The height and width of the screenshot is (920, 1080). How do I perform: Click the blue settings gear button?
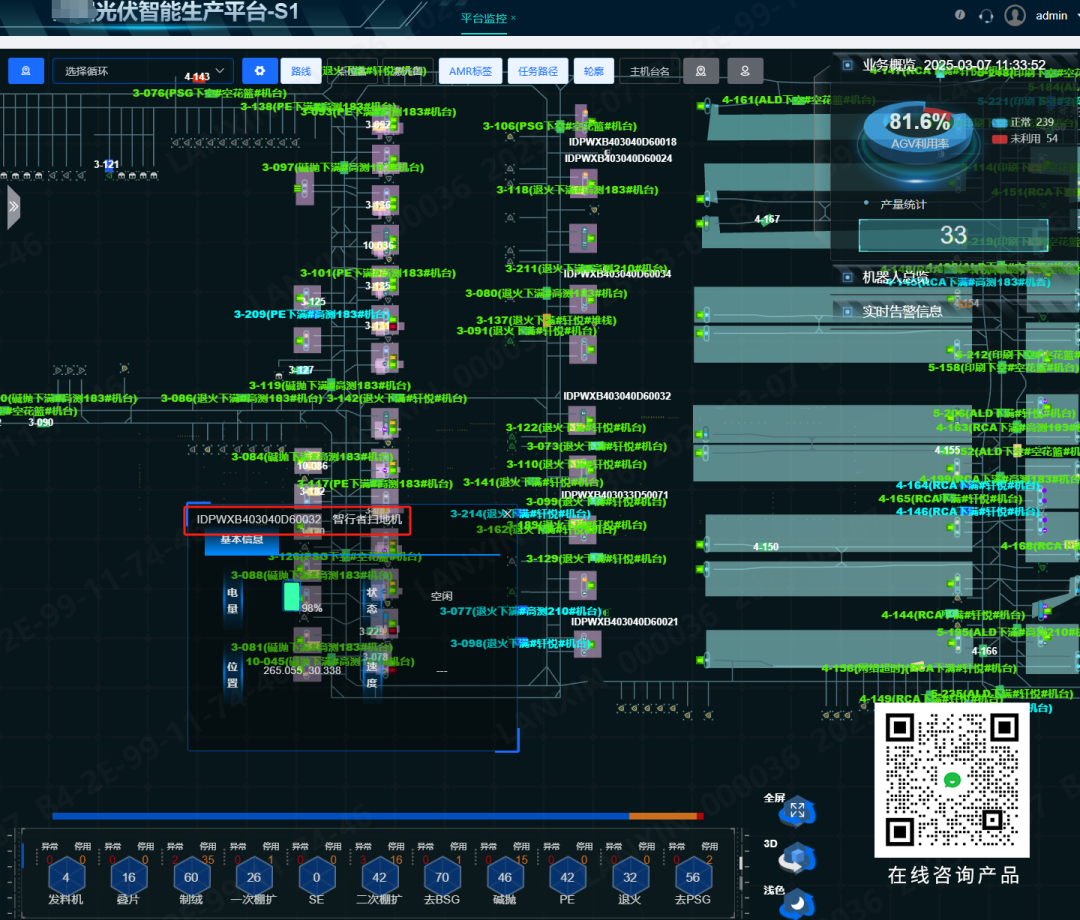click(260, 71)
